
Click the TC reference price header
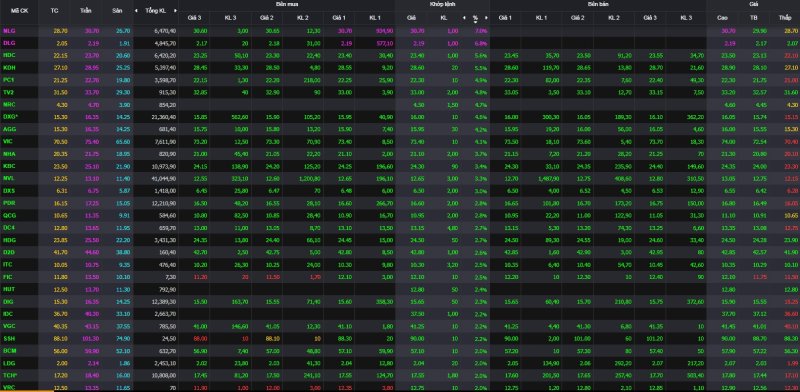click(x=55, y=11)
